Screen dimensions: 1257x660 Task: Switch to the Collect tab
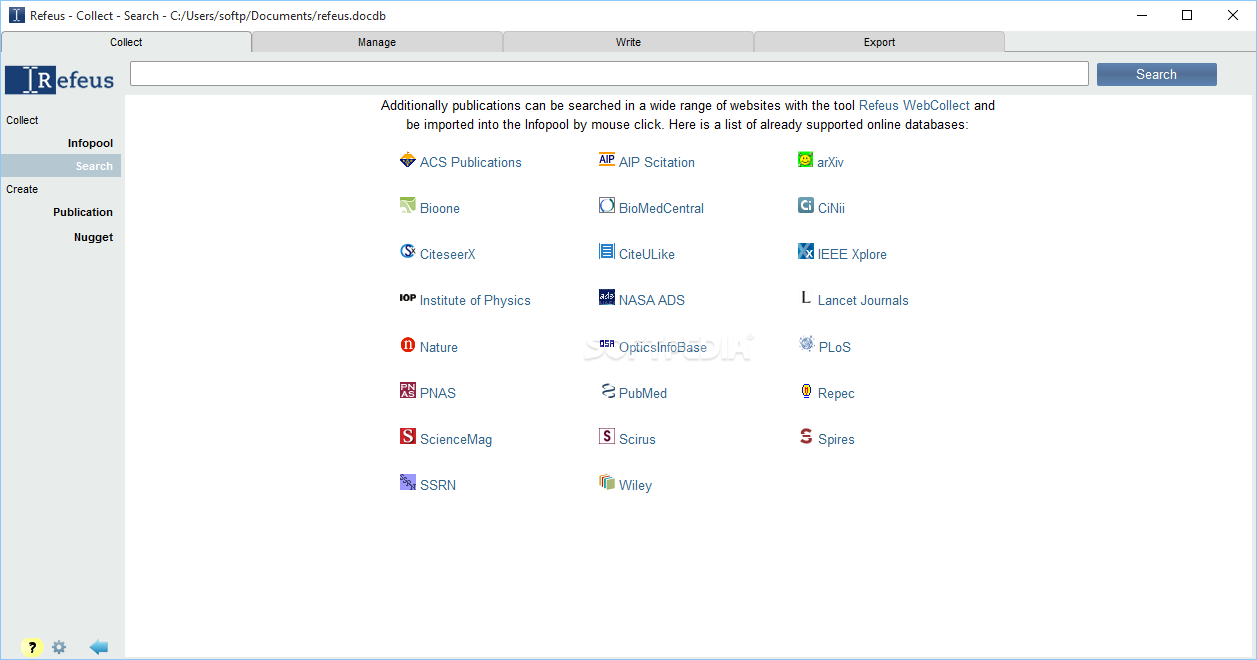tap(126, 42)
